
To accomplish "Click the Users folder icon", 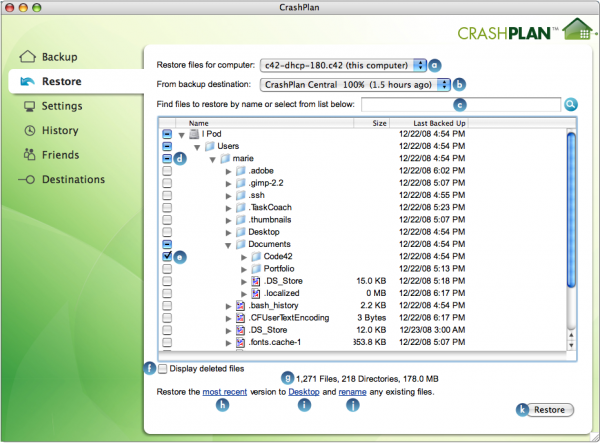I will click(209, 146).
